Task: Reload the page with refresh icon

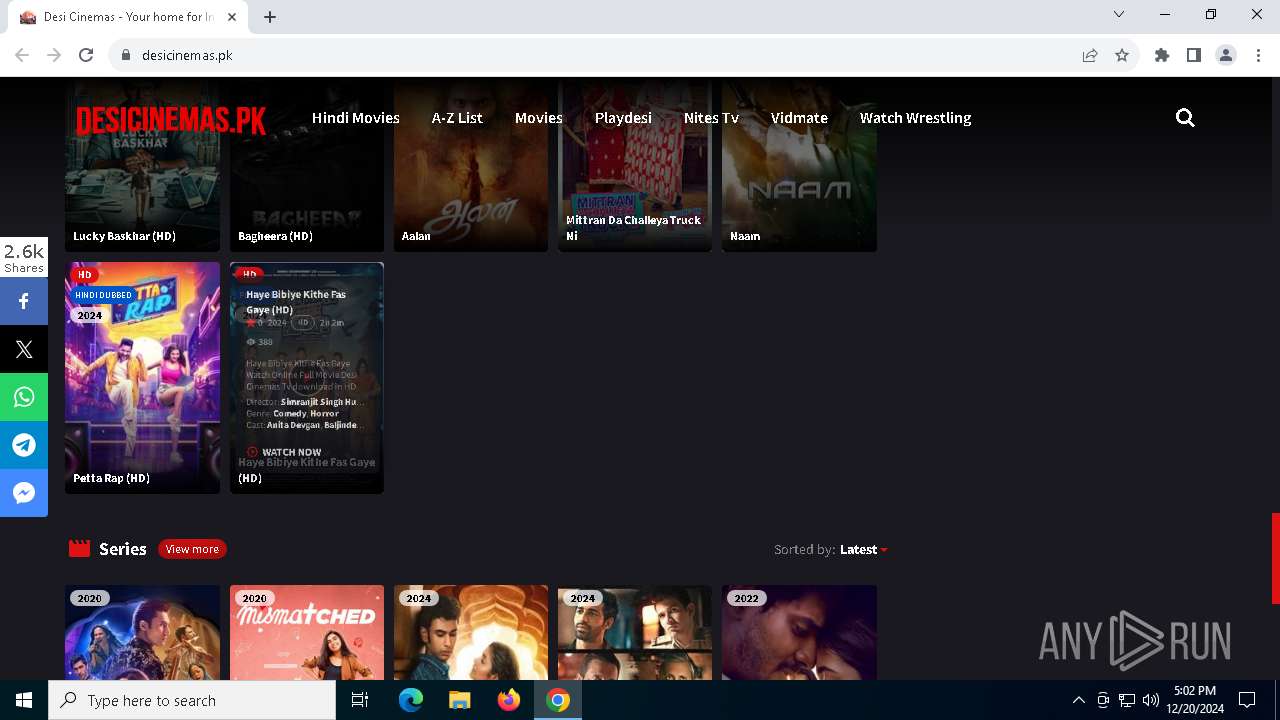Action: tap(86, 55)
